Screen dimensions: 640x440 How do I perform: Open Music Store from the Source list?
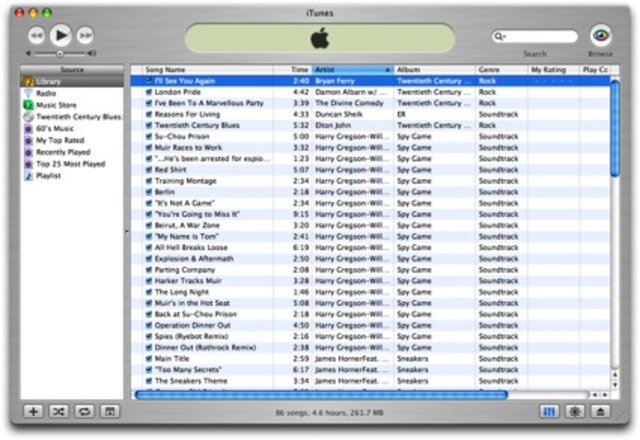point(72,105)
